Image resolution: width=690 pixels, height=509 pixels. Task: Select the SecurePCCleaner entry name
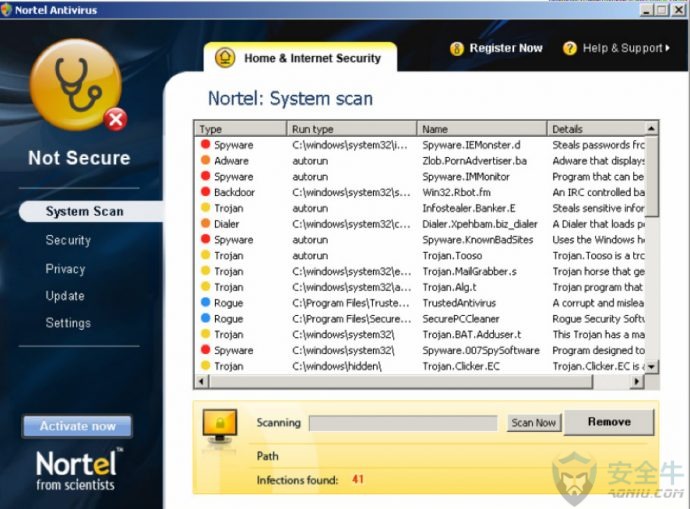pos(461,319)
